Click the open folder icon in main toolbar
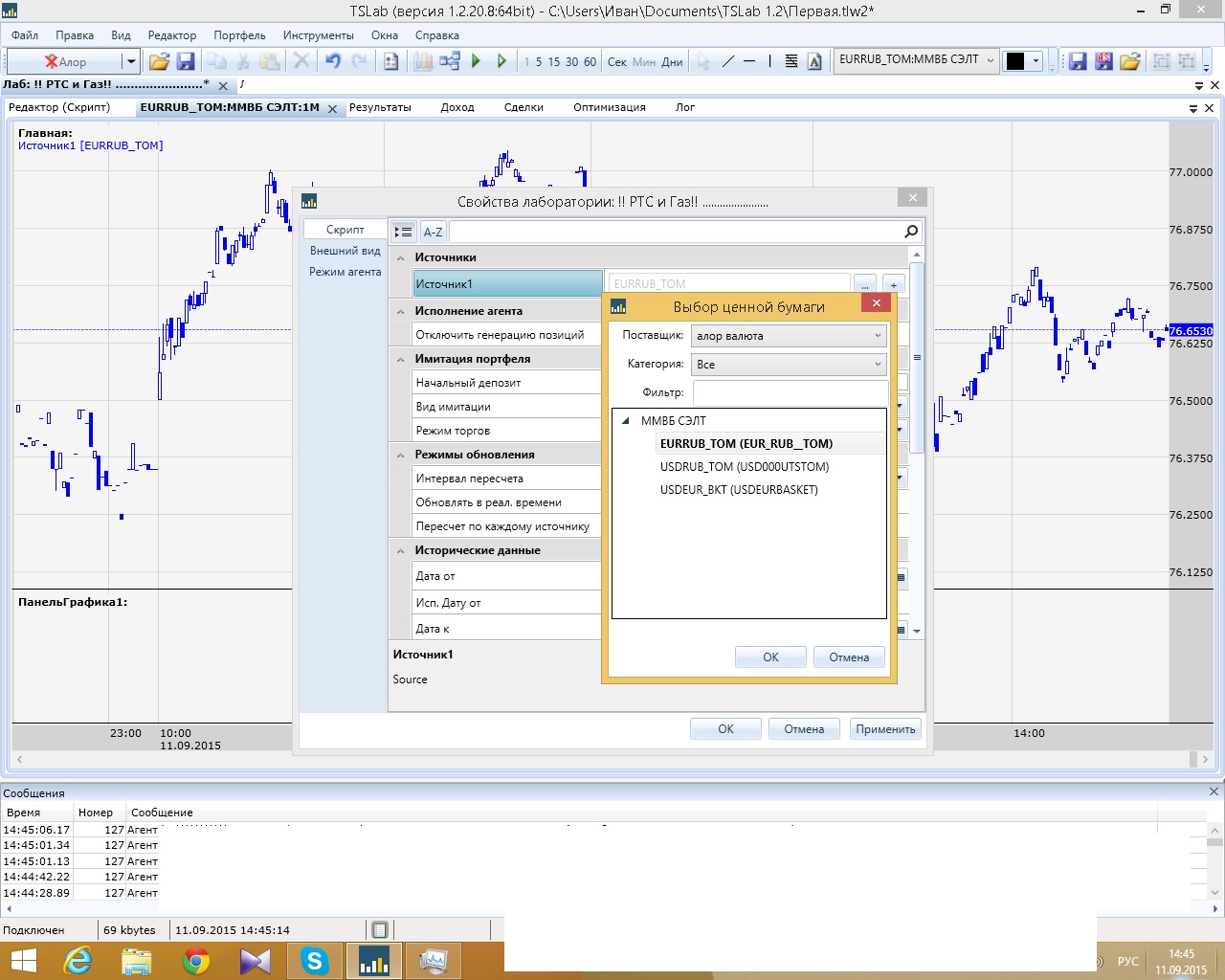This screenshot has height=980, width=1225. [159, 61]
